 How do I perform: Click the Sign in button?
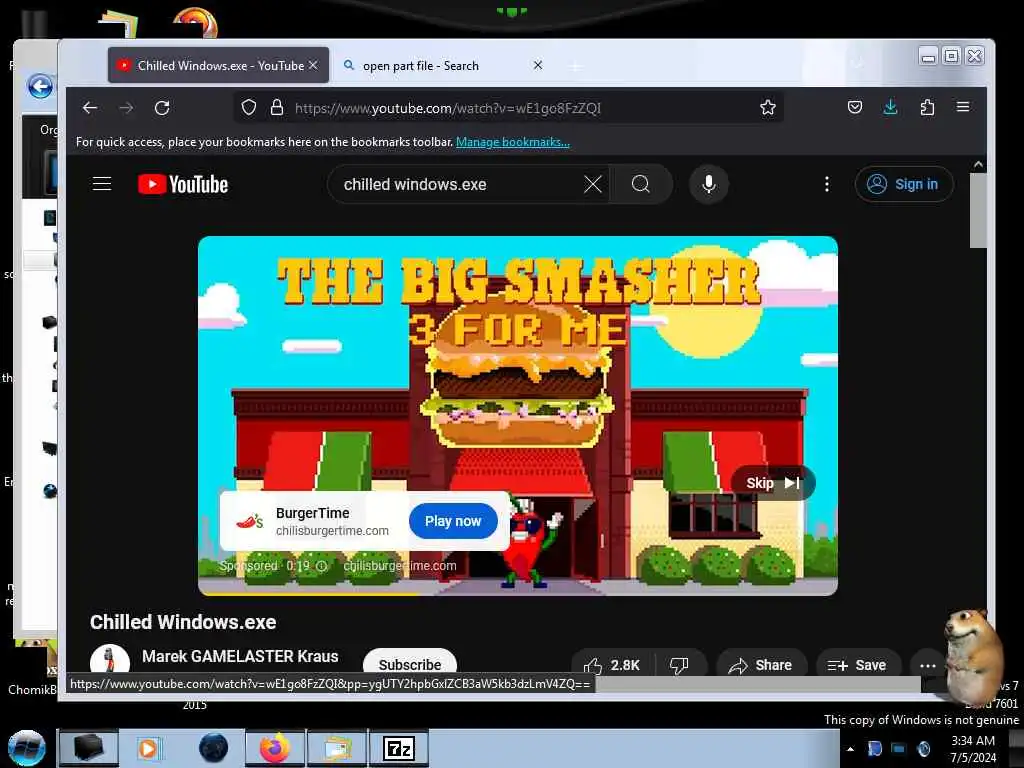click(904, 184)
